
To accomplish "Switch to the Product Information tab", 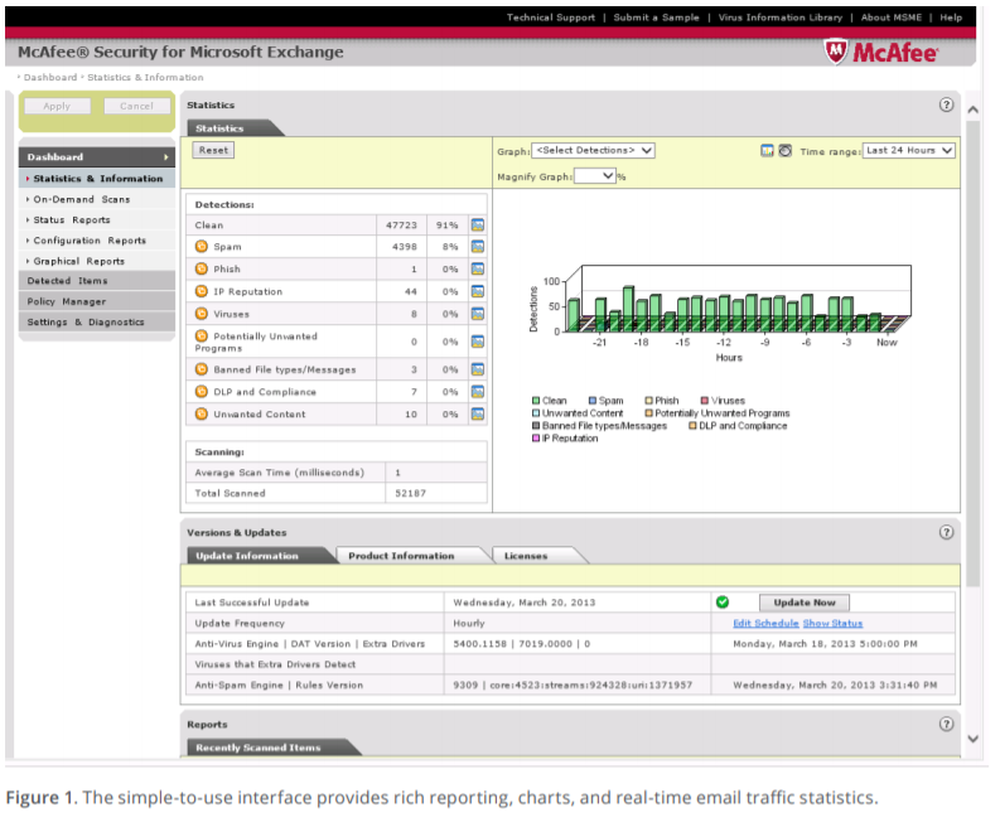I will point(411,555).
